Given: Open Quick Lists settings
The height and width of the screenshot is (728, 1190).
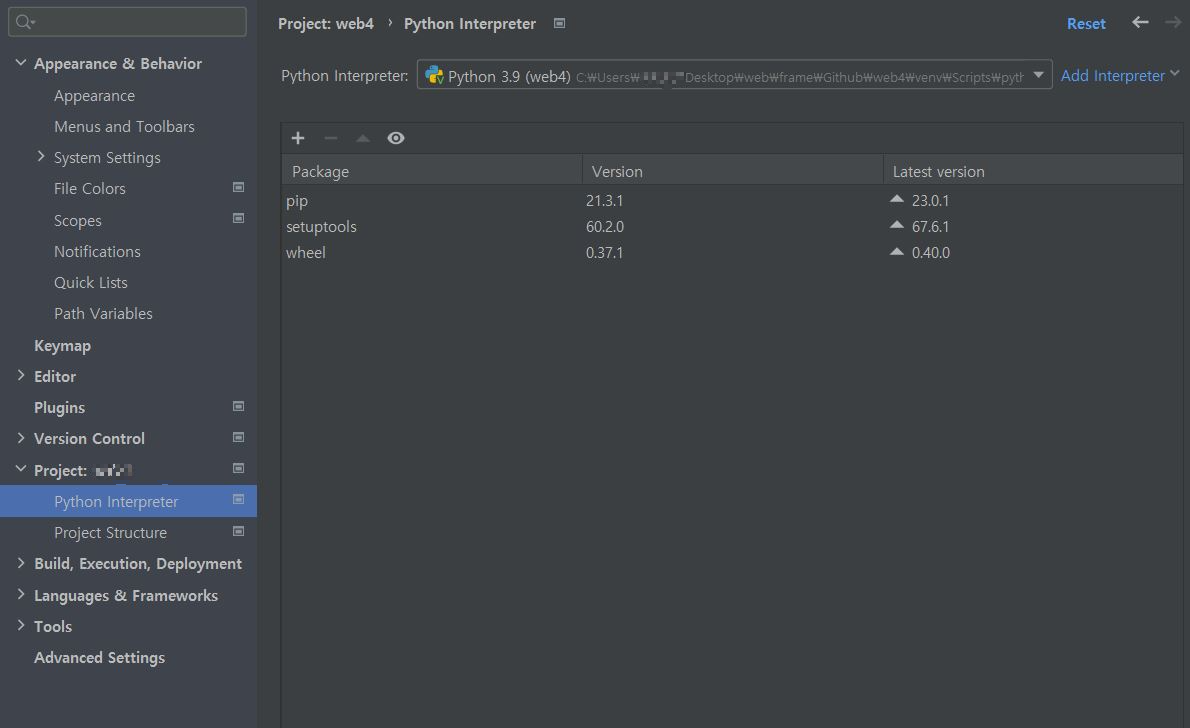Looking at the screenshot, I should 90,282.
